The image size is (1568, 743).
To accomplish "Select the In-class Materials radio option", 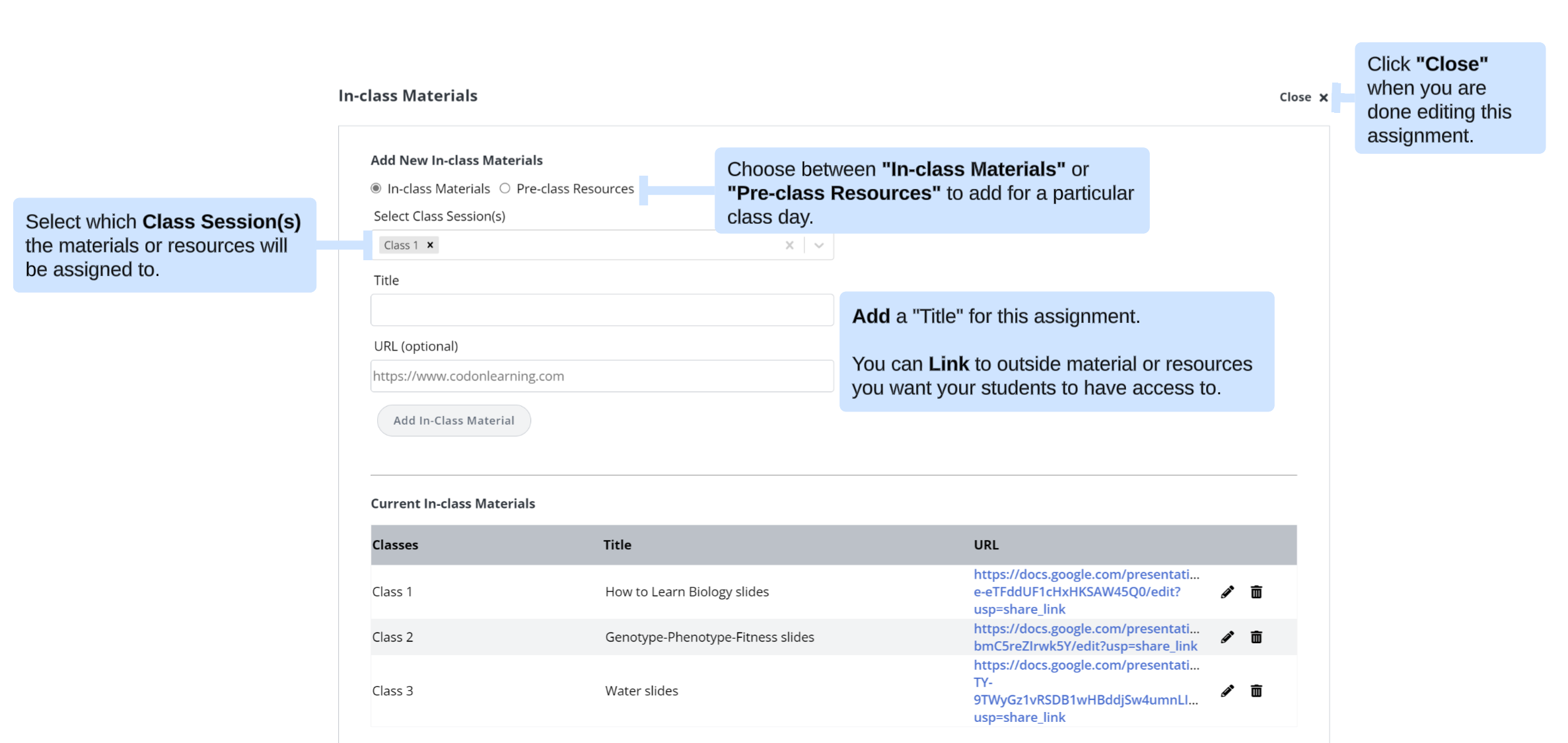I will (376, 189).
